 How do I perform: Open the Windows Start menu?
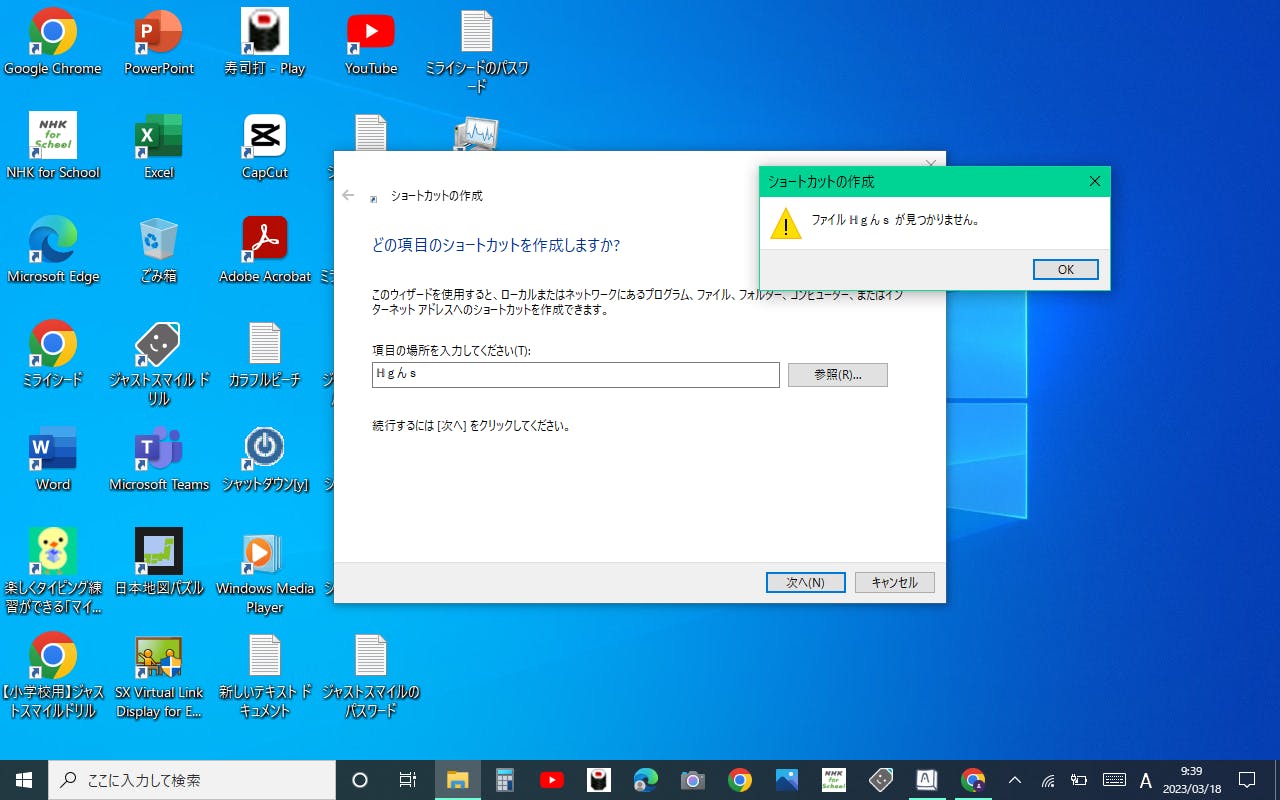24,780
